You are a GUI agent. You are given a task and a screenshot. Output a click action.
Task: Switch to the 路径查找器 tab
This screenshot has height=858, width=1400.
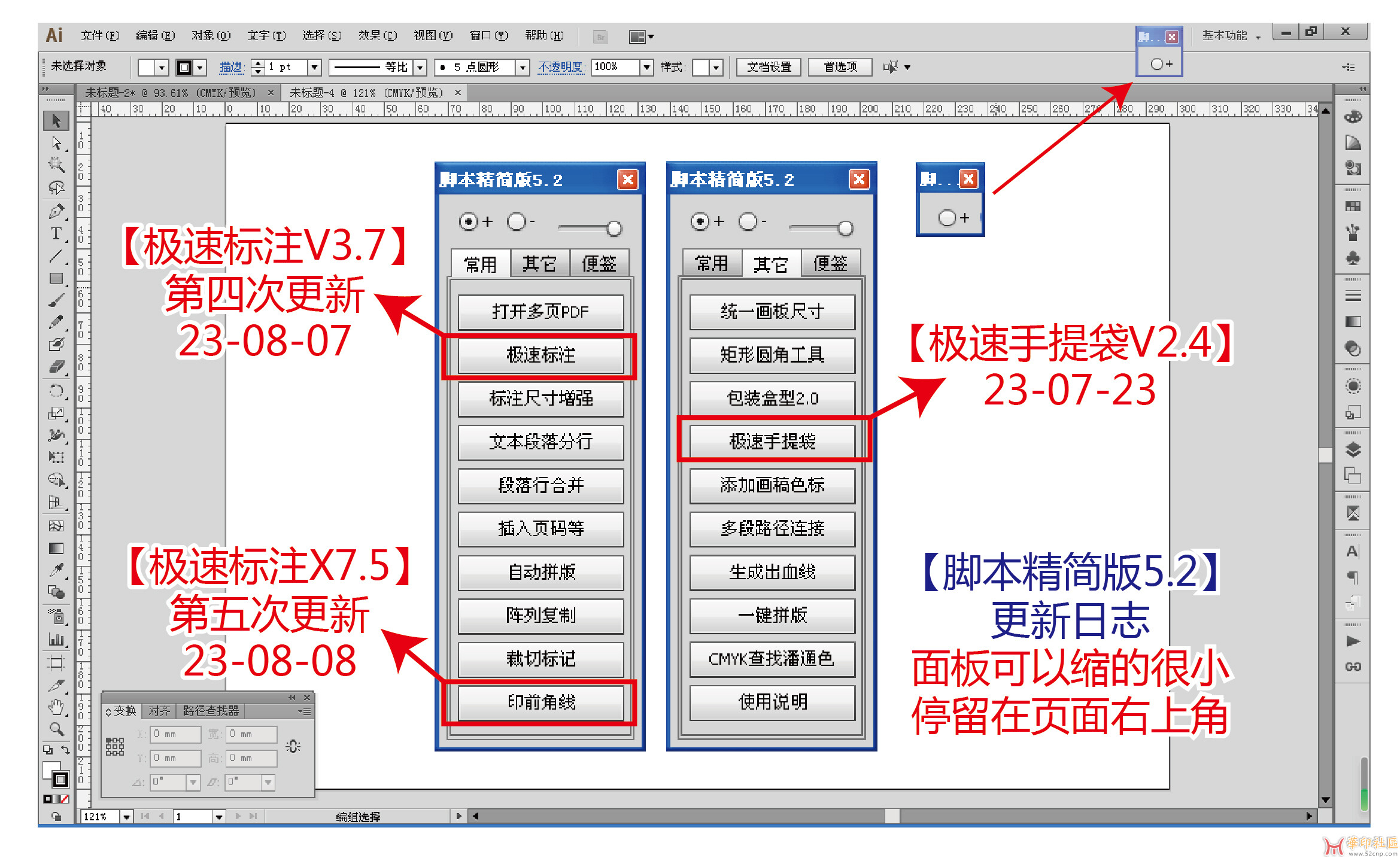[211, 711]
